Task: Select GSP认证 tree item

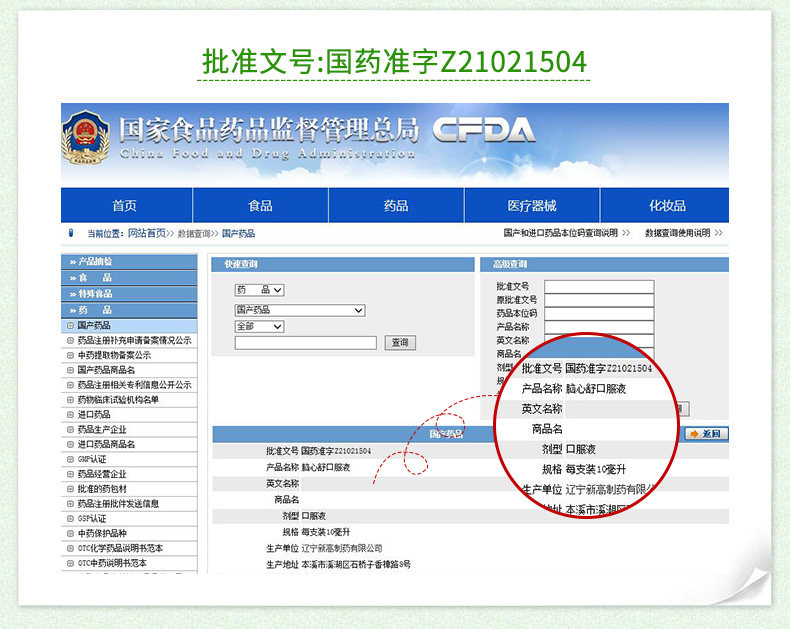Action: point(92,519)
